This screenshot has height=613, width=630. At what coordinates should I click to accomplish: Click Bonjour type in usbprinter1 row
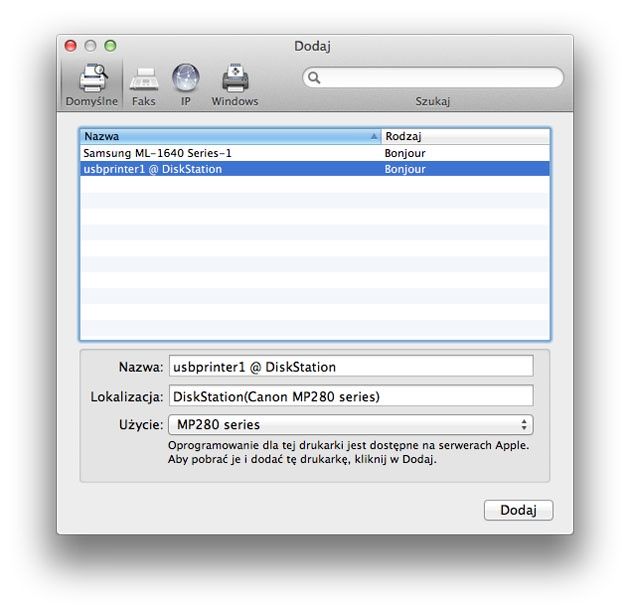coord(405,169)
